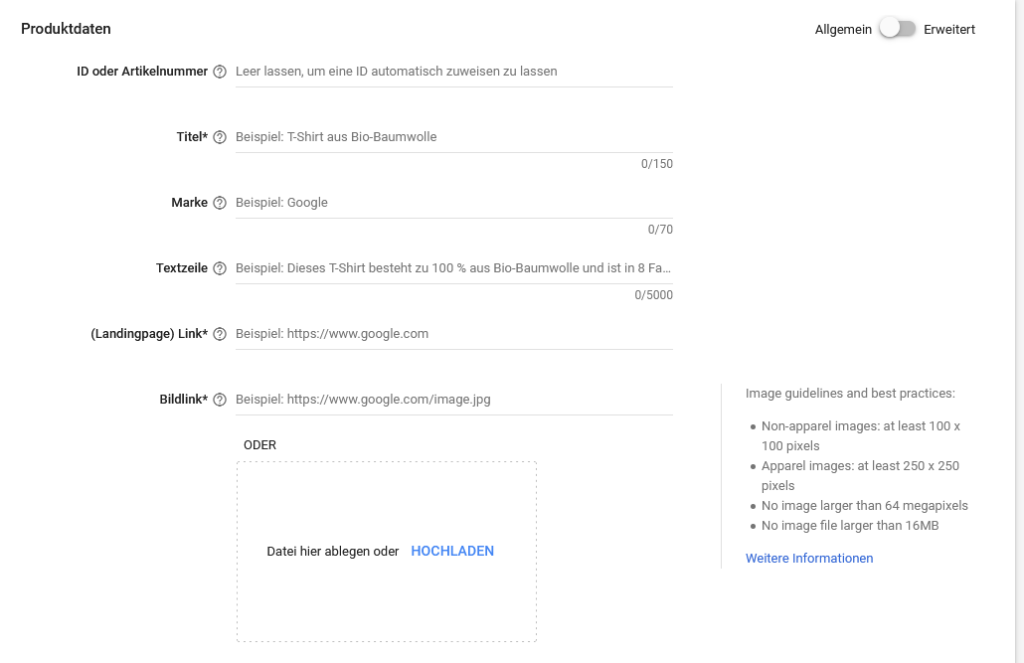Toggle the Allgemein/Erweitert switch

[897, 29]
